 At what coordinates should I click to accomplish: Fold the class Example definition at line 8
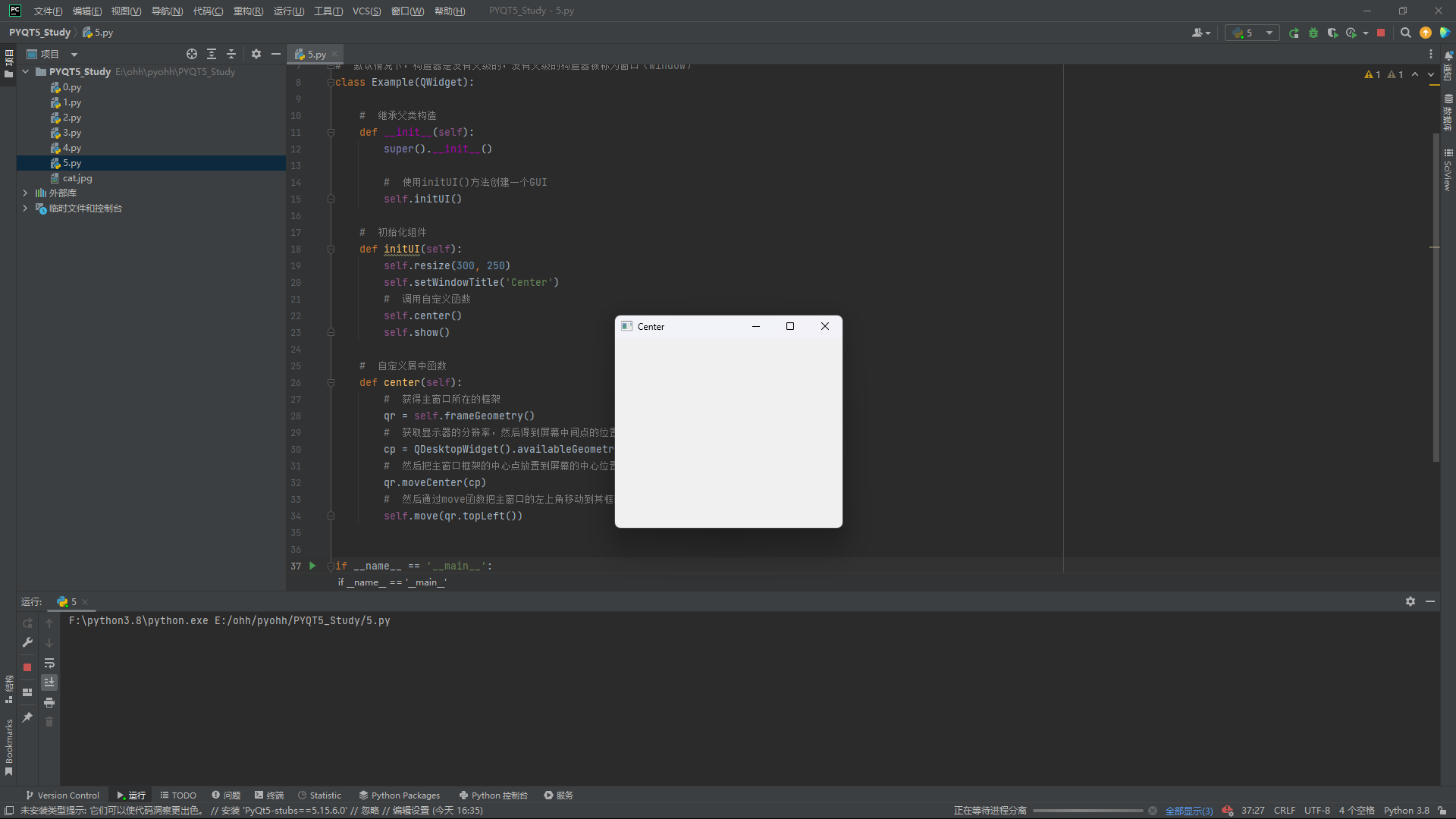tap(331, 82)
